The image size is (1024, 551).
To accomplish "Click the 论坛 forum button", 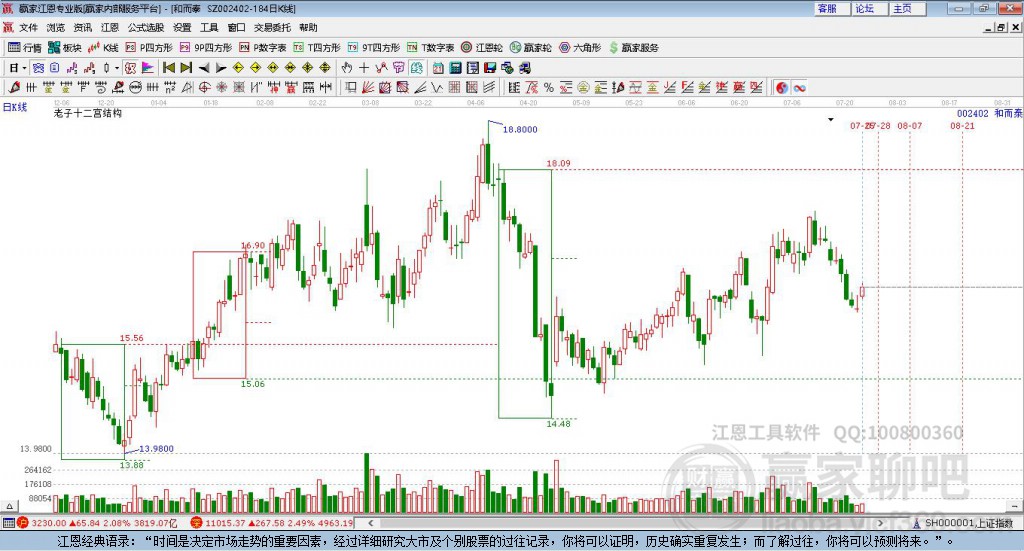I will pos(869,8).
